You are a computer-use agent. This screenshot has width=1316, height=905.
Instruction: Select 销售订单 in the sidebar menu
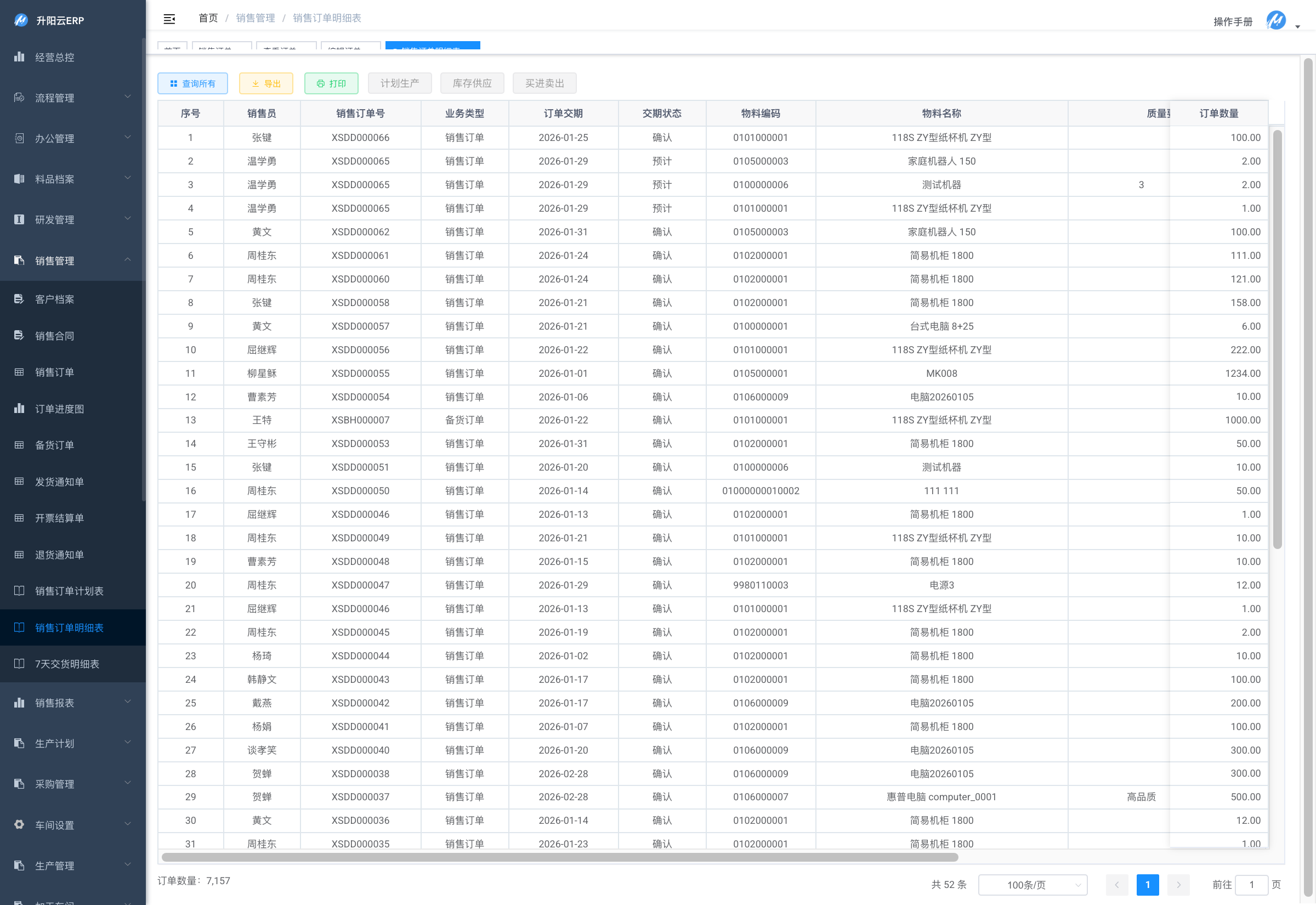click(54, 372)
